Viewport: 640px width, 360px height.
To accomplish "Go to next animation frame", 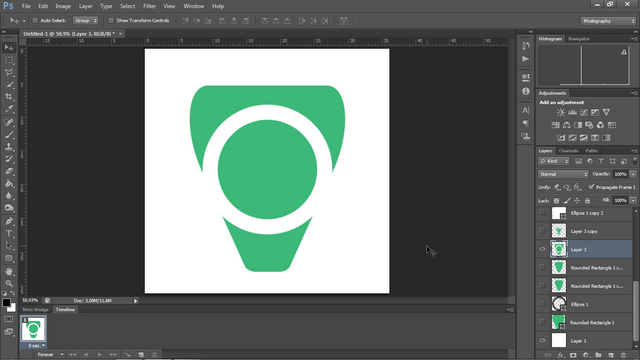I will click(x=113, y=355).
